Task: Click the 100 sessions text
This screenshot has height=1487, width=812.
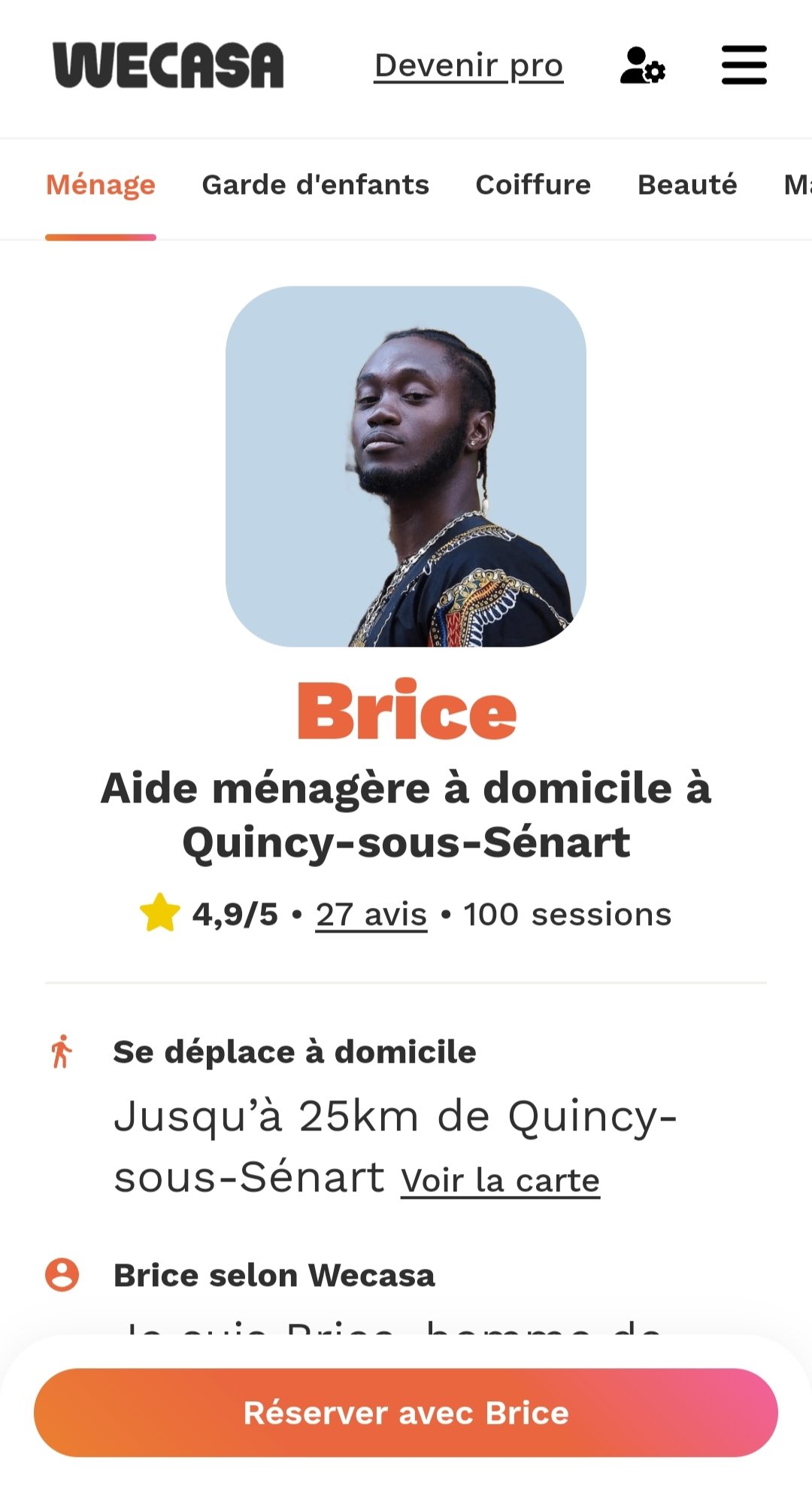Action: coord(567,915)
